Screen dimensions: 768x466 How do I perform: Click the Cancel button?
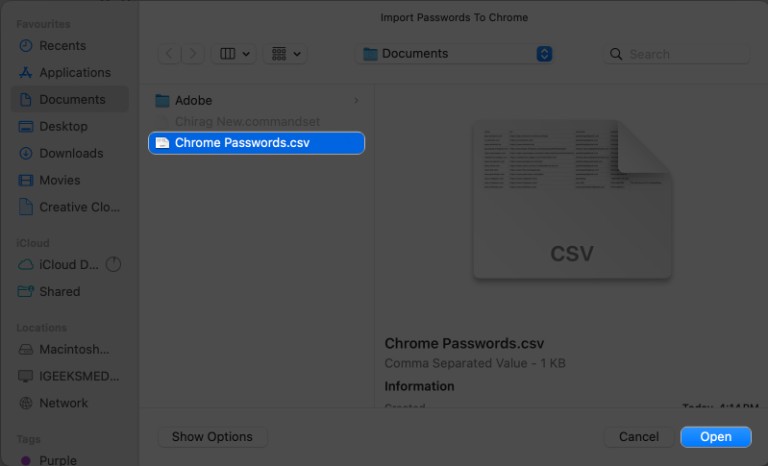638,437
